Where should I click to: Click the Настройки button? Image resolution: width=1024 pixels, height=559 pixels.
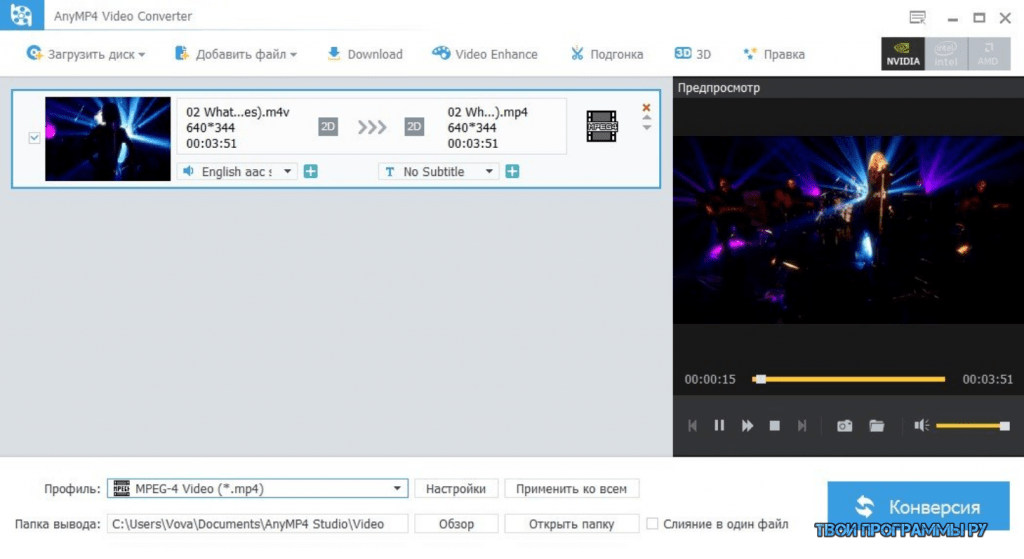455,489
